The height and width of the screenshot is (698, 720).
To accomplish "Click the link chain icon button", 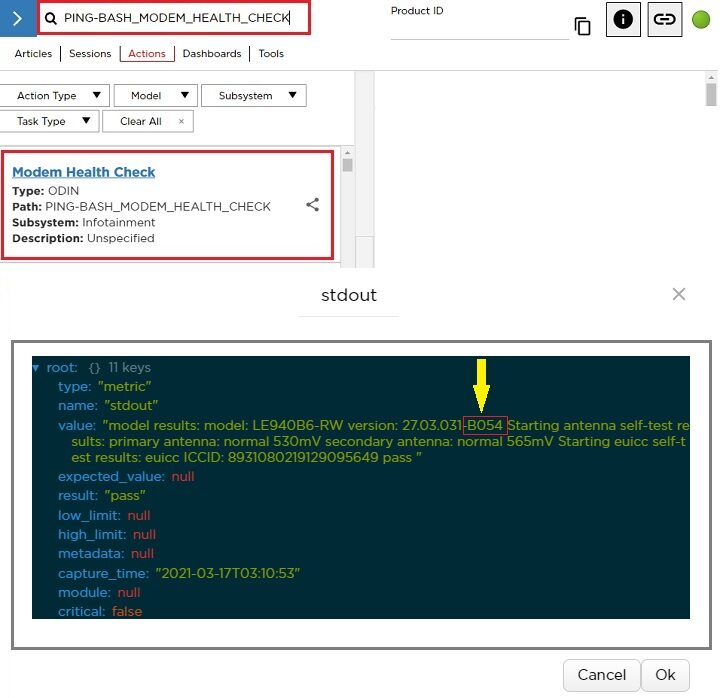I will click(x=664, y=19).
